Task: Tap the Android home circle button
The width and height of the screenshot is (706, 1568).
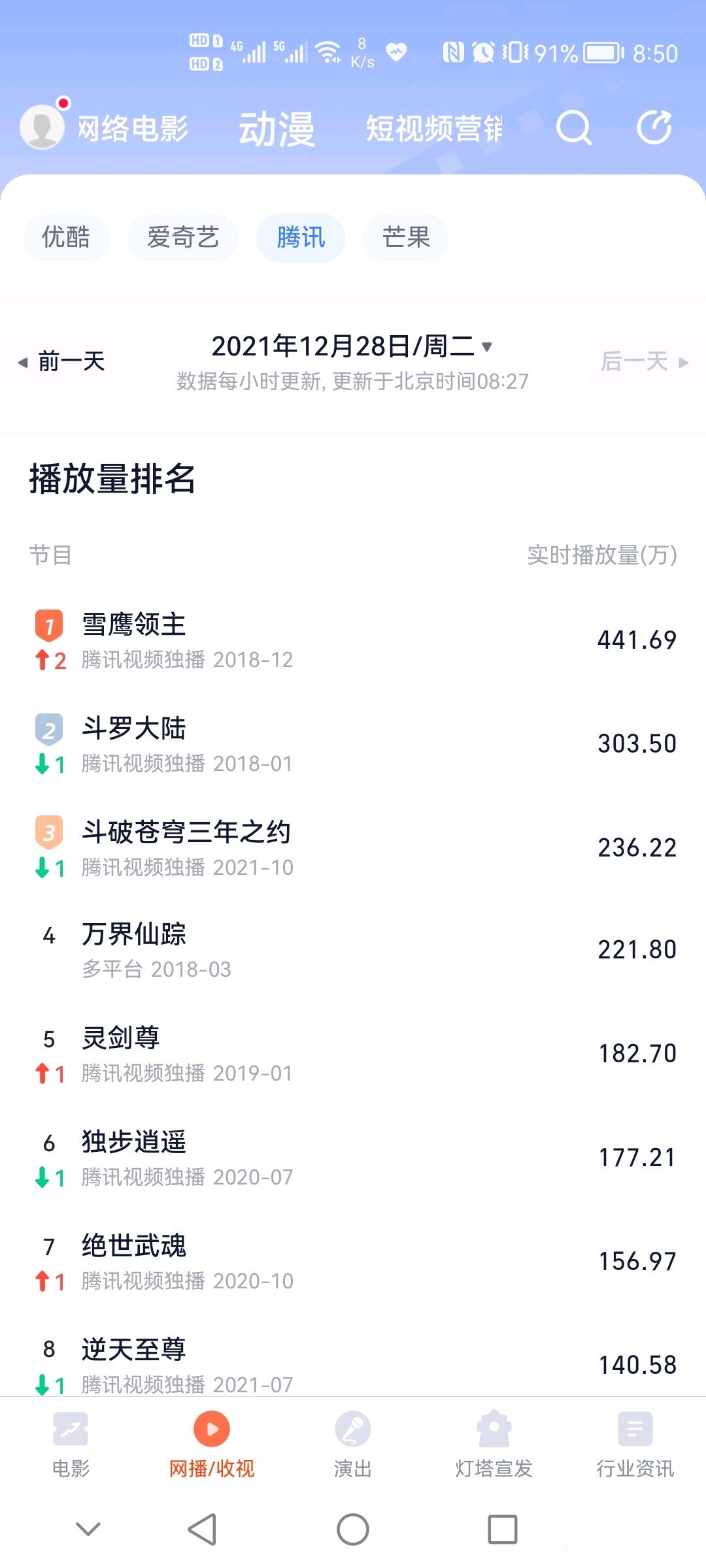Action: pos(353,1529)
